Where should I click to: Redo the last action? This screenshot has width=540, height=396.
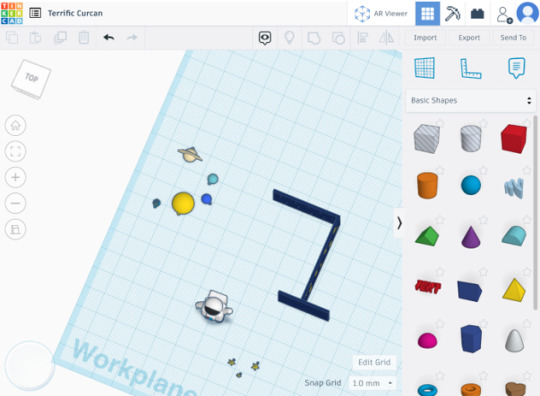132,37
